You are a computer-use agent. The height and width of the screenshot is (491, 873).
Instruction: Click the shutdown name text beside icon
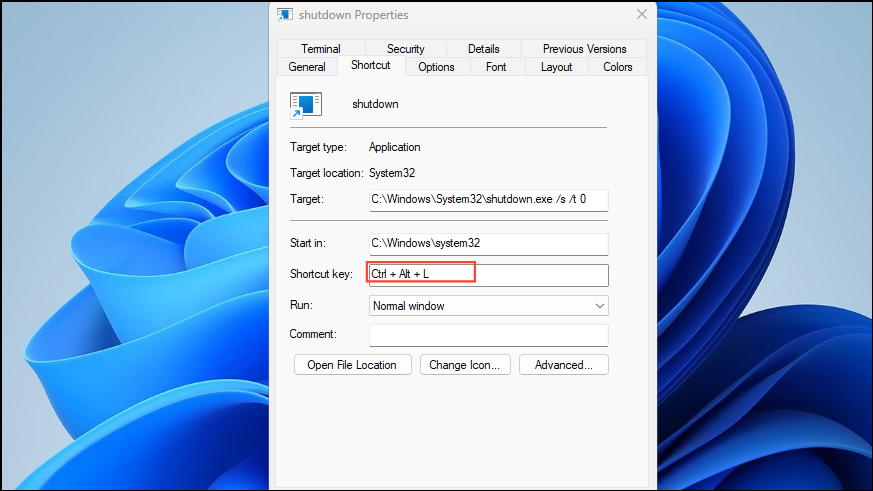tap(375, 104)
